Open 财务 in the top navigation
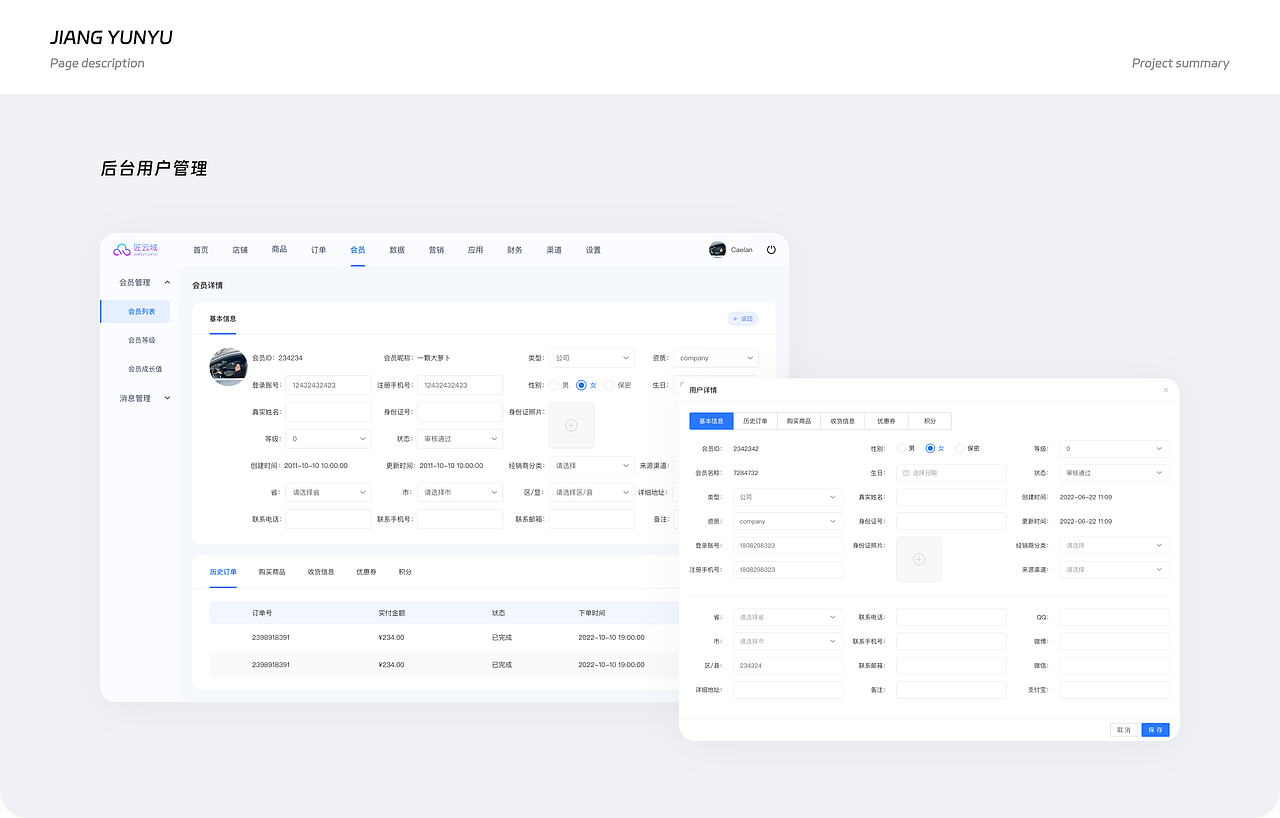Screen dimensions: 1280x818 (x=514, y=250)
